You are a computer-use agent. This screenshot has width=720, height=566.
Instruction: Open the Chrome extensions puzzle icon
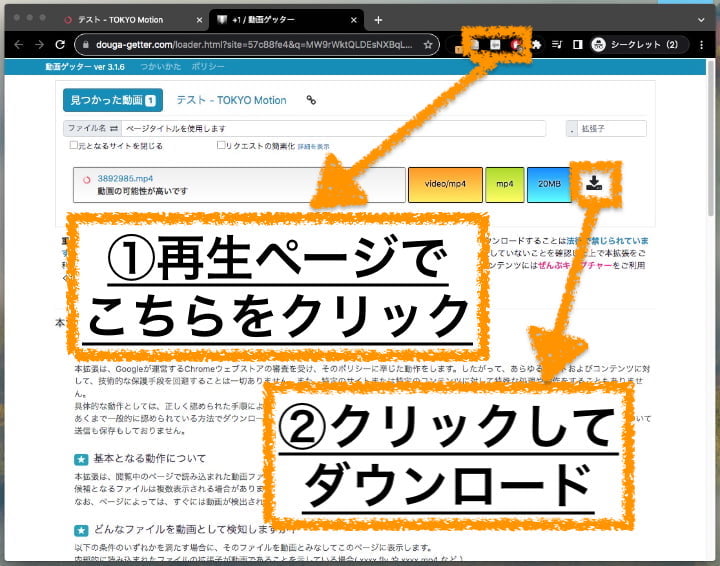[x=536, y=45]
